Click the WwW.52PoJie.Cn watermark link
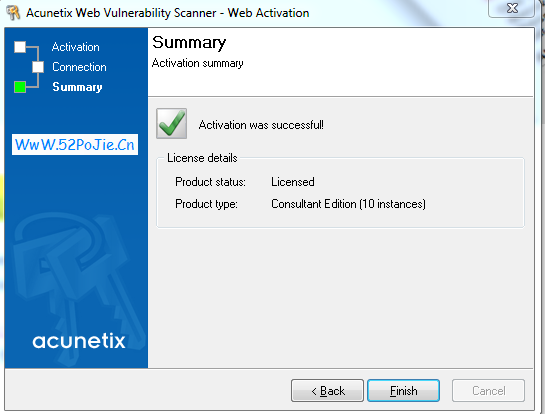Viewport: 545px width, 414px height. click(x=75, y=145)
